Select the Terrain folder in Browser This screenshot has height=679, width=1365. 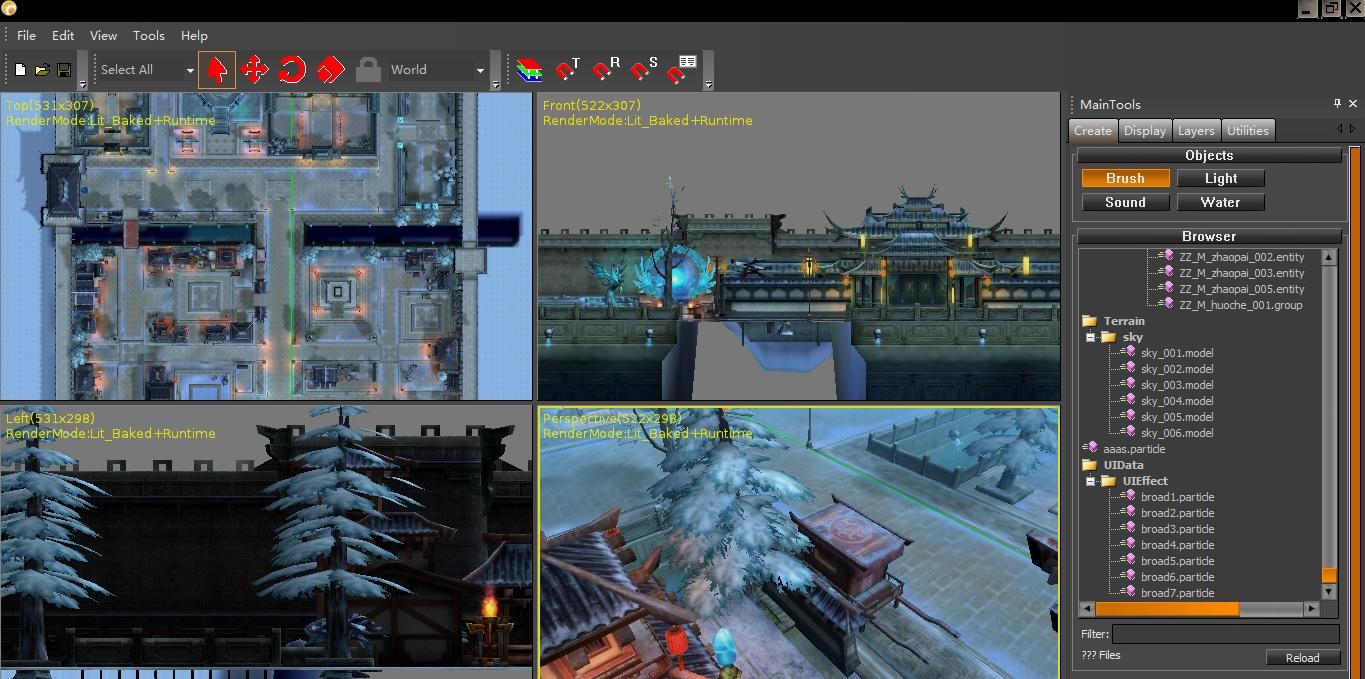click(1124, 321)
